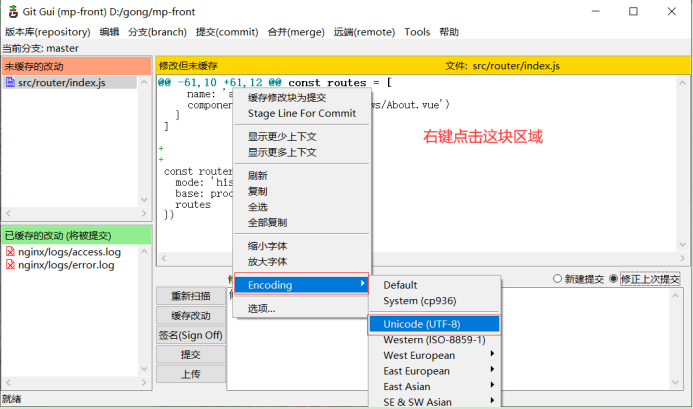The height and width of the screenshot is (409, 693).
Task: Click the down arrow of the commit message scrollbar
Action: pyautogui.click(x=675, y=382)
